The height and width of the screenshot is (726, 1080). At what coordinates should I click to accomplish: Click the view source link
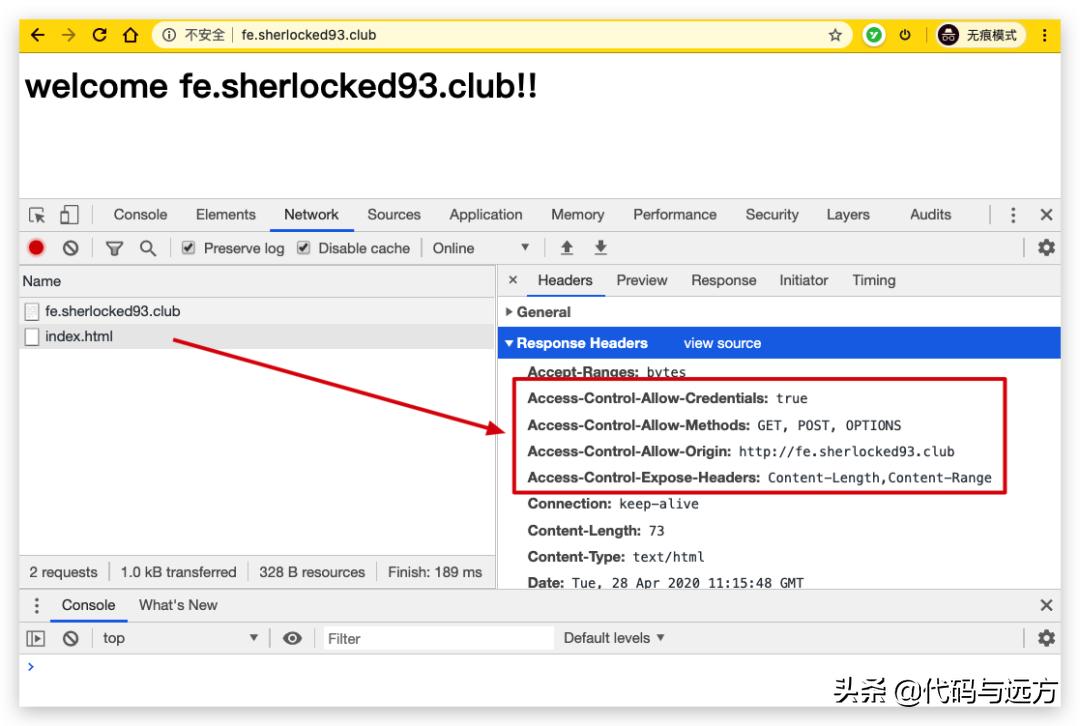coord(723,343)
